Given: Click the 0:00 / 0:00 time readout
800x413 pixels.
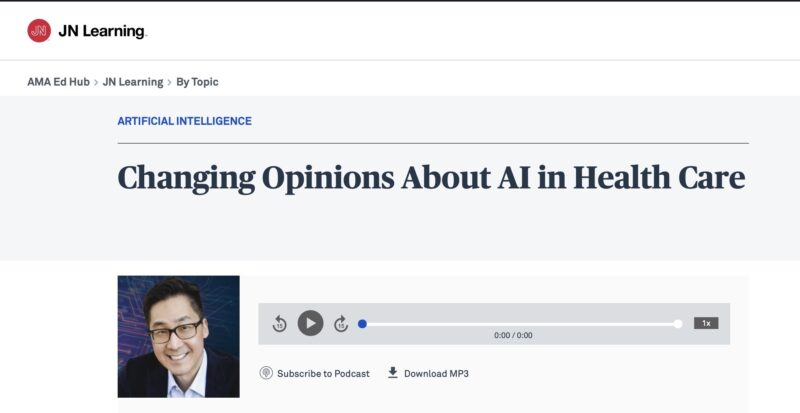Looking at the screenshot, I should (x=513, y=335).
